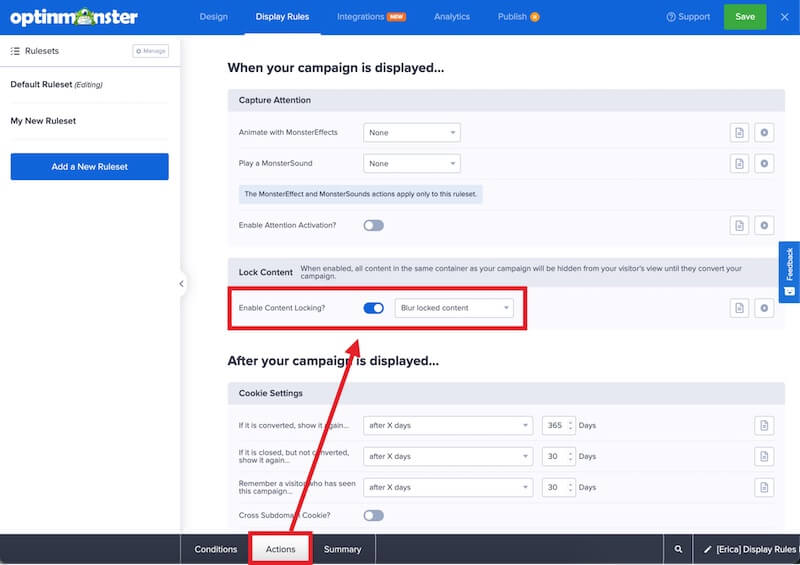Image resolution: width=800 pixels, height=565 pixels.
Task: Play video icon for Enable Content Locking
Action: pos(764,308)
